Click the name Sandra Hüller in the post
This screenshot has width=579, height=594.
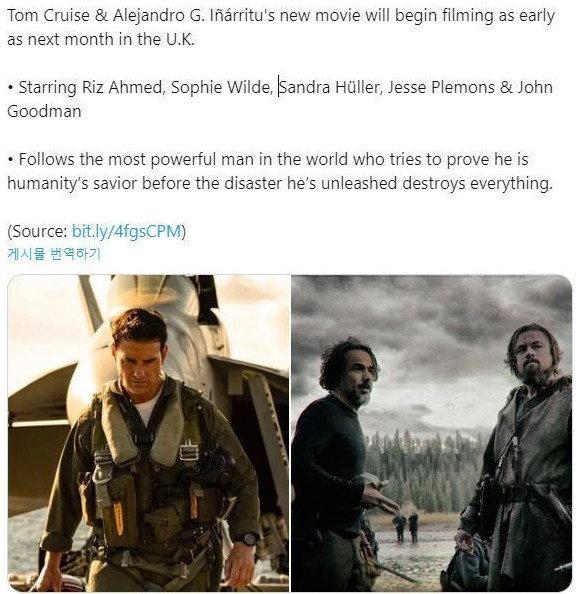coord(329,88)
